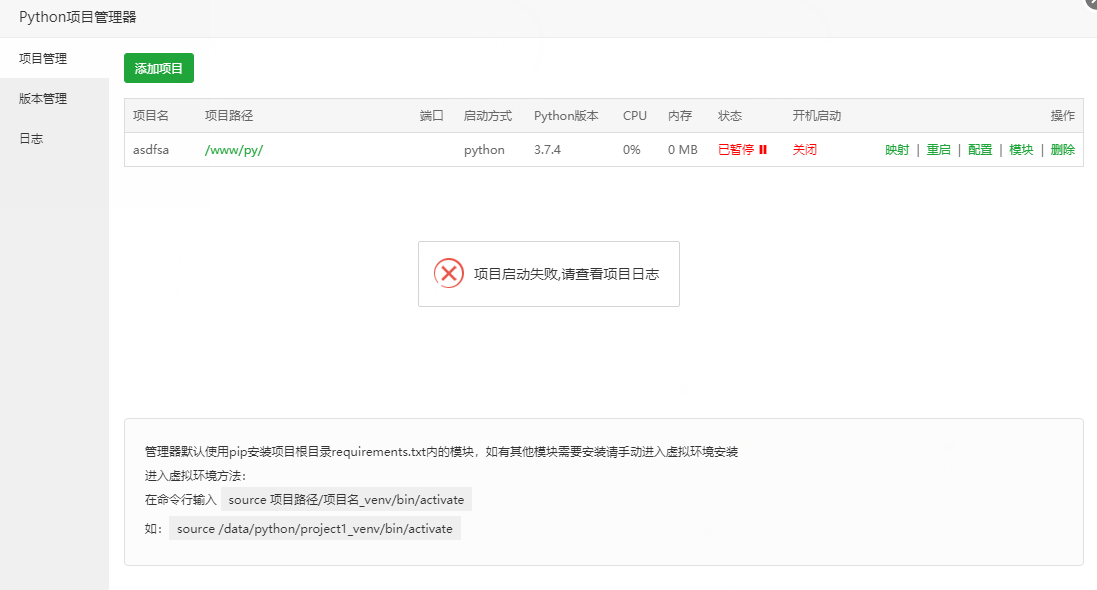
Task: Click the source /data/python/project1_venv/bin/activate example
Action: tap(315, 528)
